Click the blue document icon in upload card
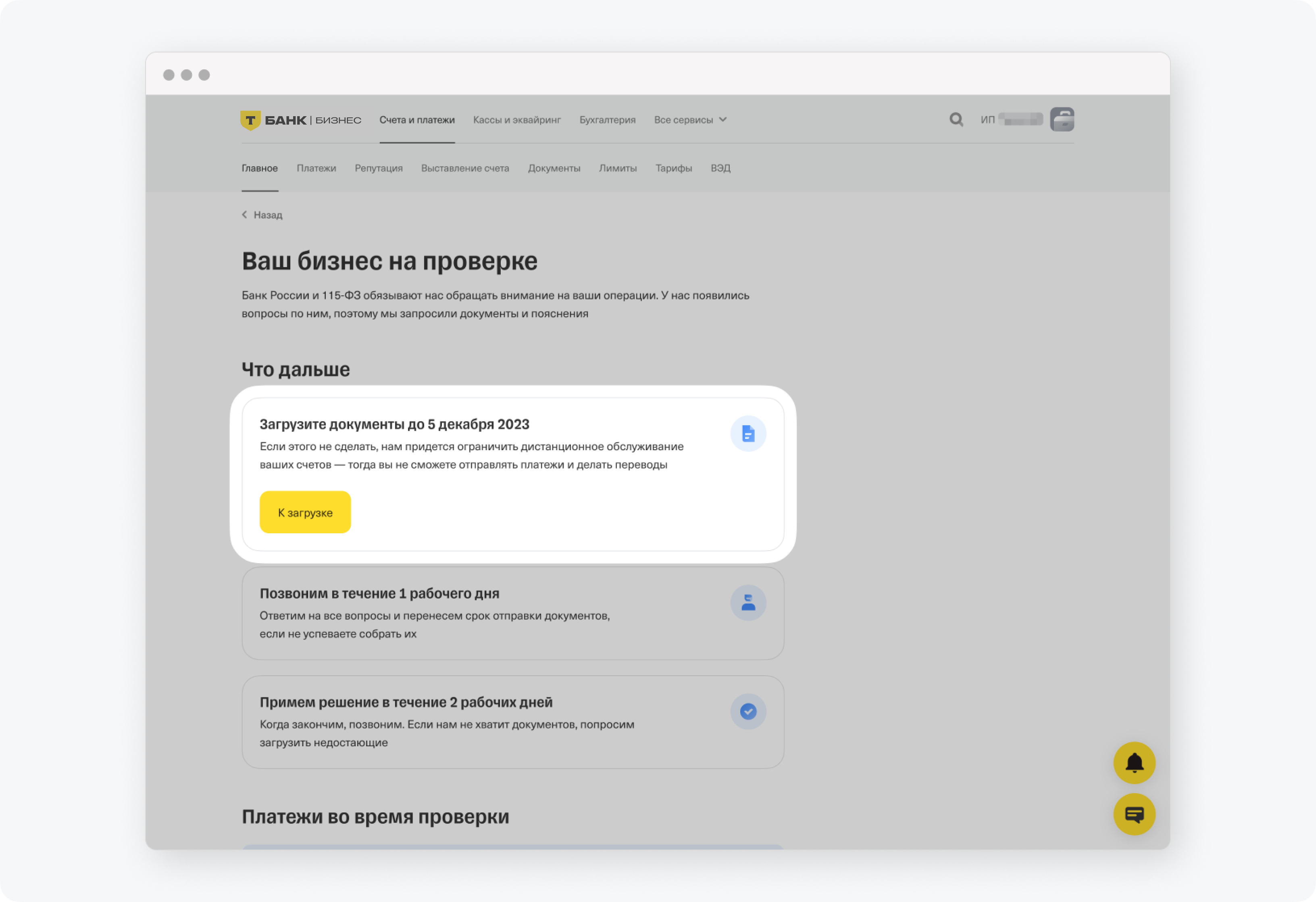 tap(748, 434)
